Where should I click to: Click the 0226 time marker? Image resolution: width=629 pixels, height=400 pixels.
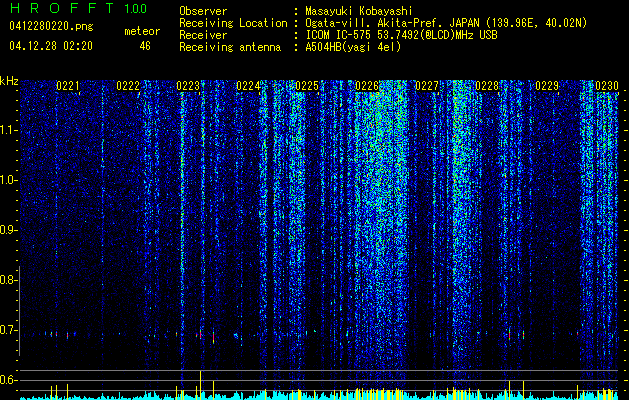tap(367, 86)
